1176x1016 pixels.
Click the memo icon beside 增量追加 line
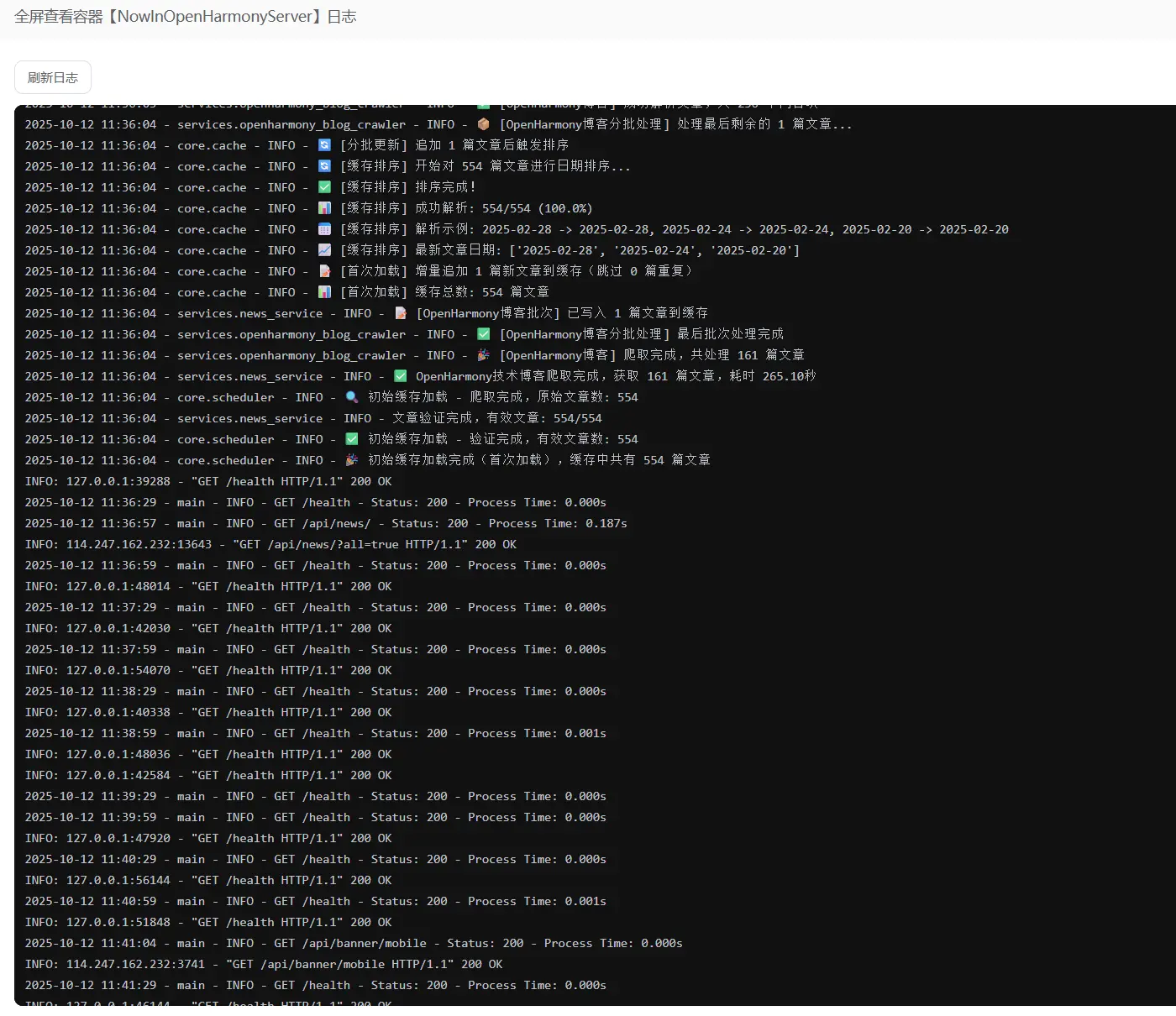324,271
